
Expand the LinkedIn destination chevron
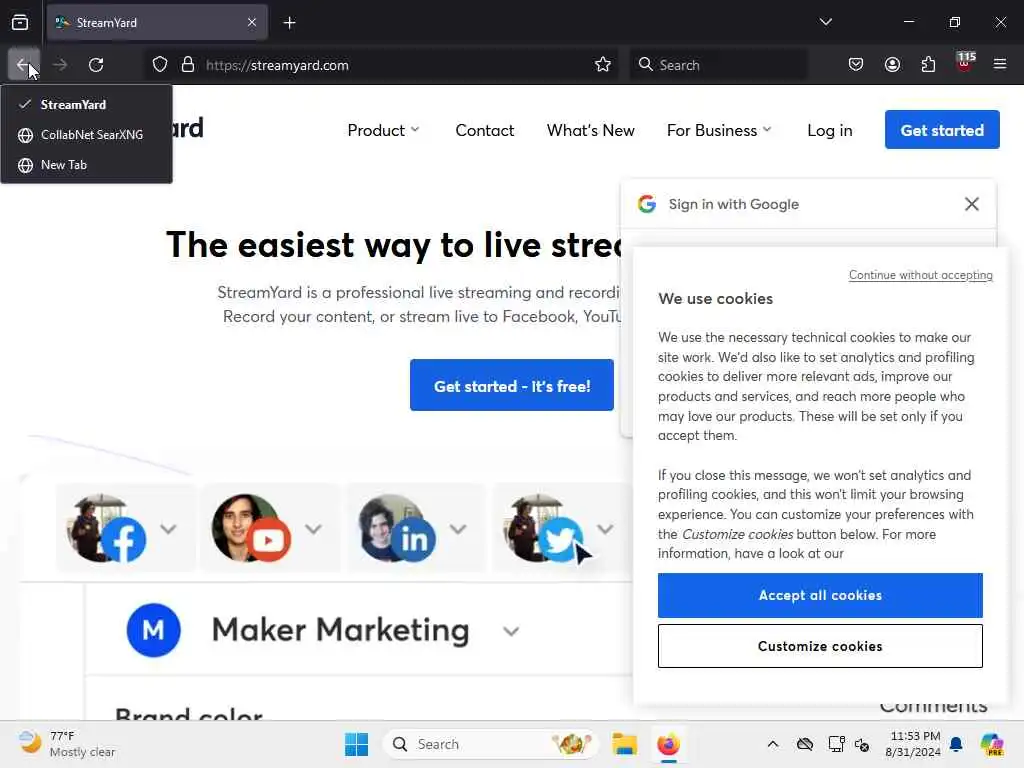point(458,529)
